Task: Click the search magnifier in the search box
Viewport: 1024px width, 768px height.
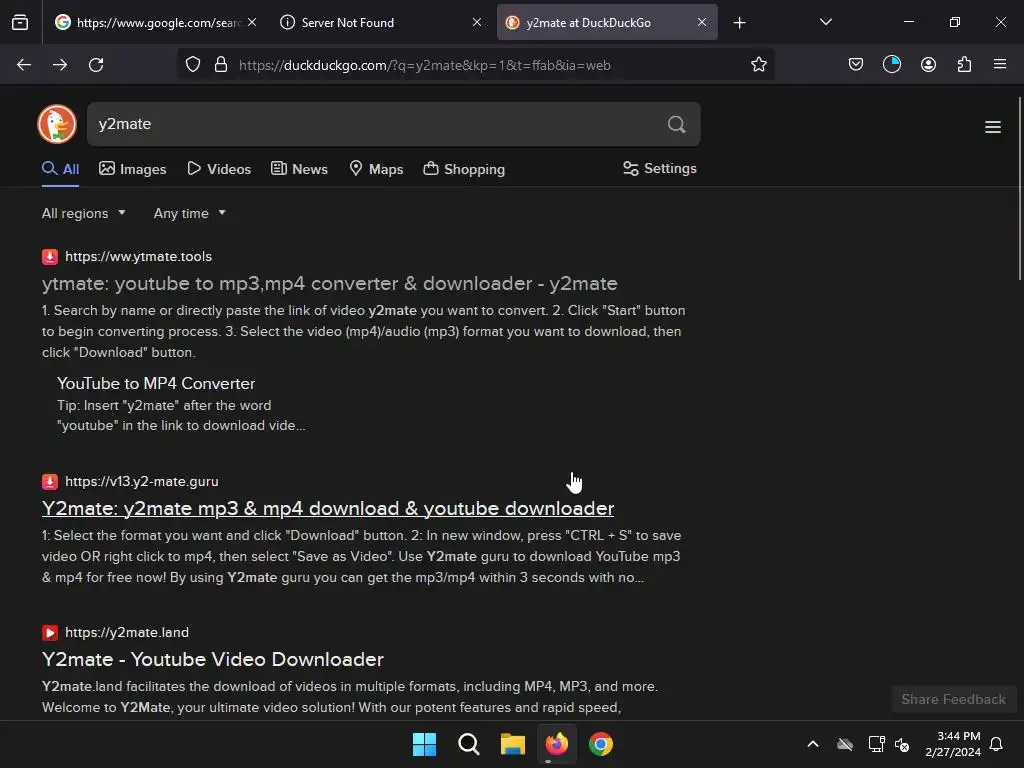Action: pyautogui.click(x=677, y=124)
